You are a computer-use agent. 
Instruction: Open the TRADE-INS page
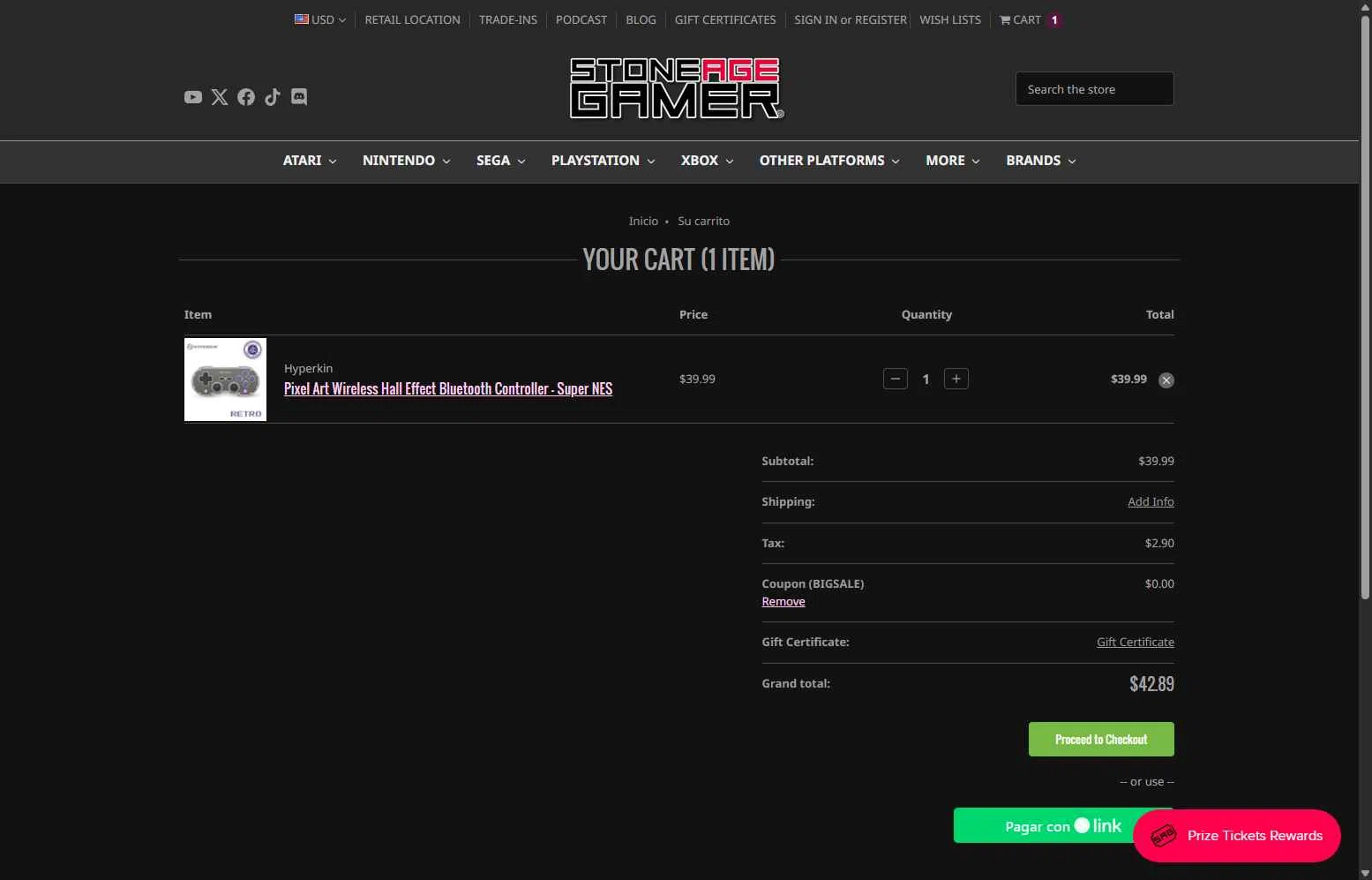click(508, 19)
